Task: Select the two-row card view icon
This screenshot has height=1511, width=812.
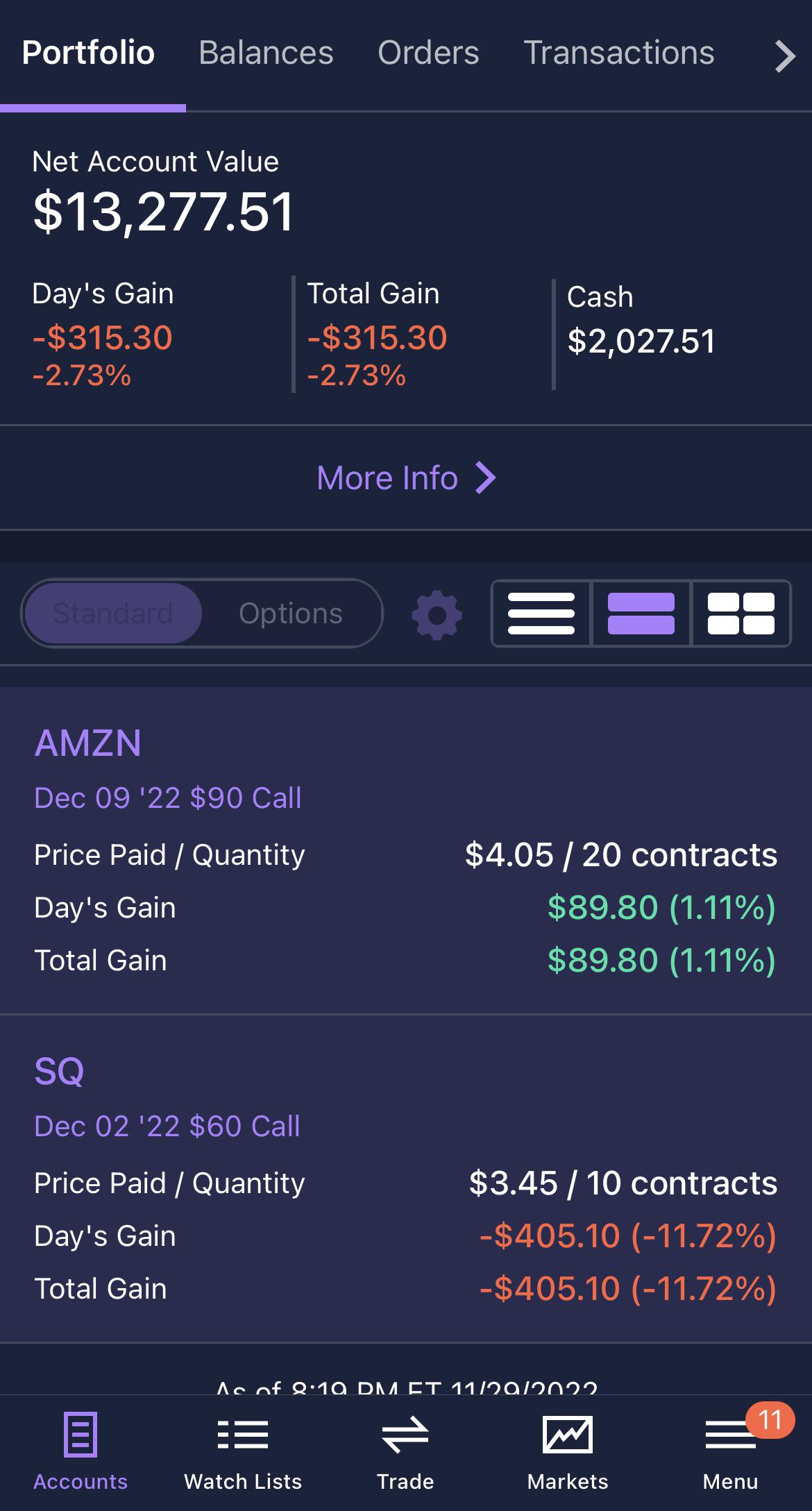Action: tap(641, 614)
